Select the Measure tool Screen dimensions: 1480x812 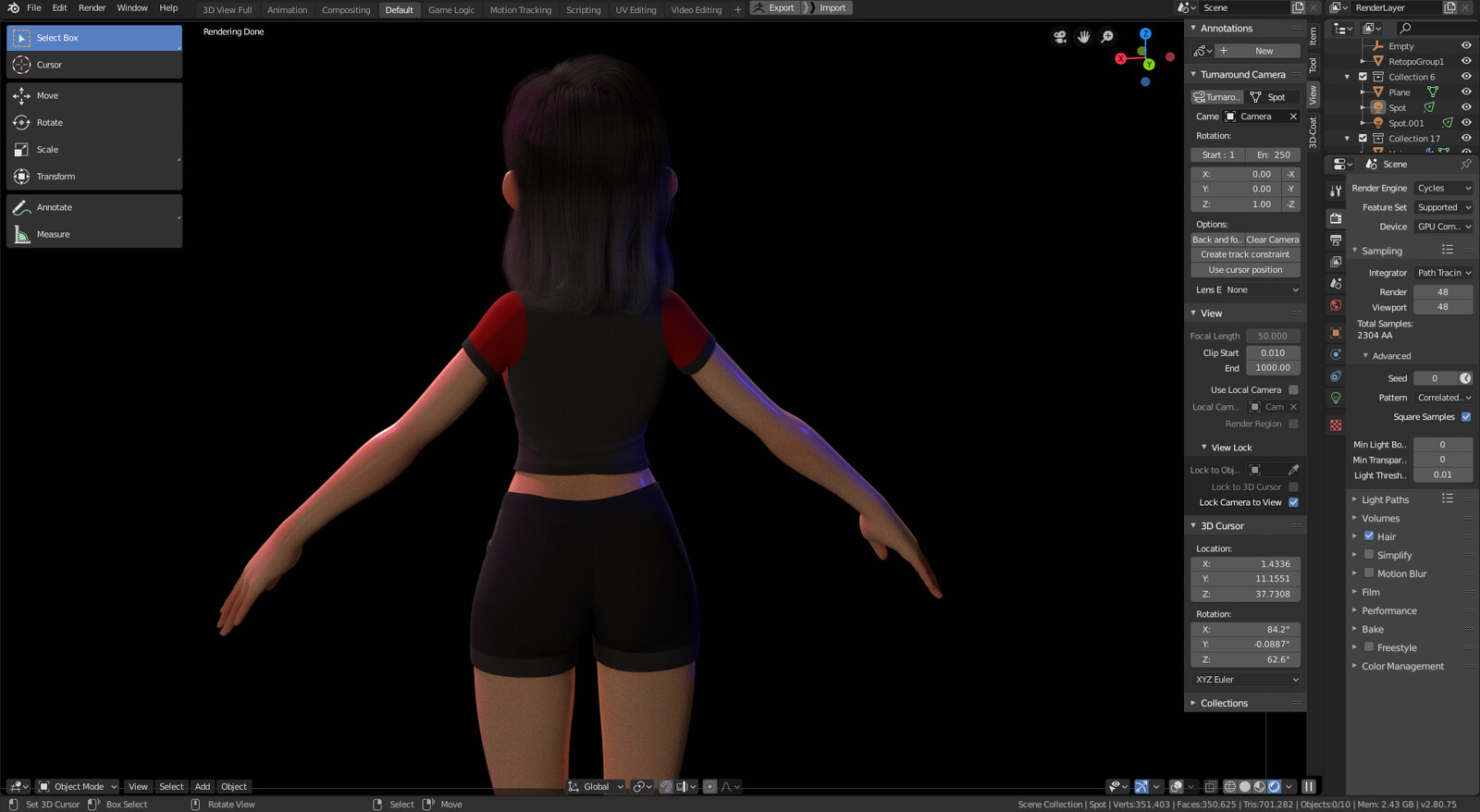[94, 234]
